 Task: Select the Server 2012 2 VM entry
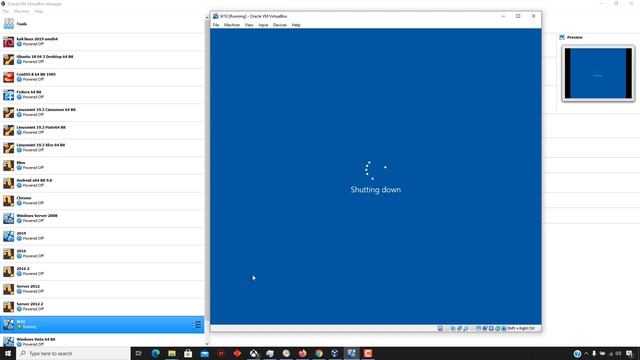coord(102,307)
